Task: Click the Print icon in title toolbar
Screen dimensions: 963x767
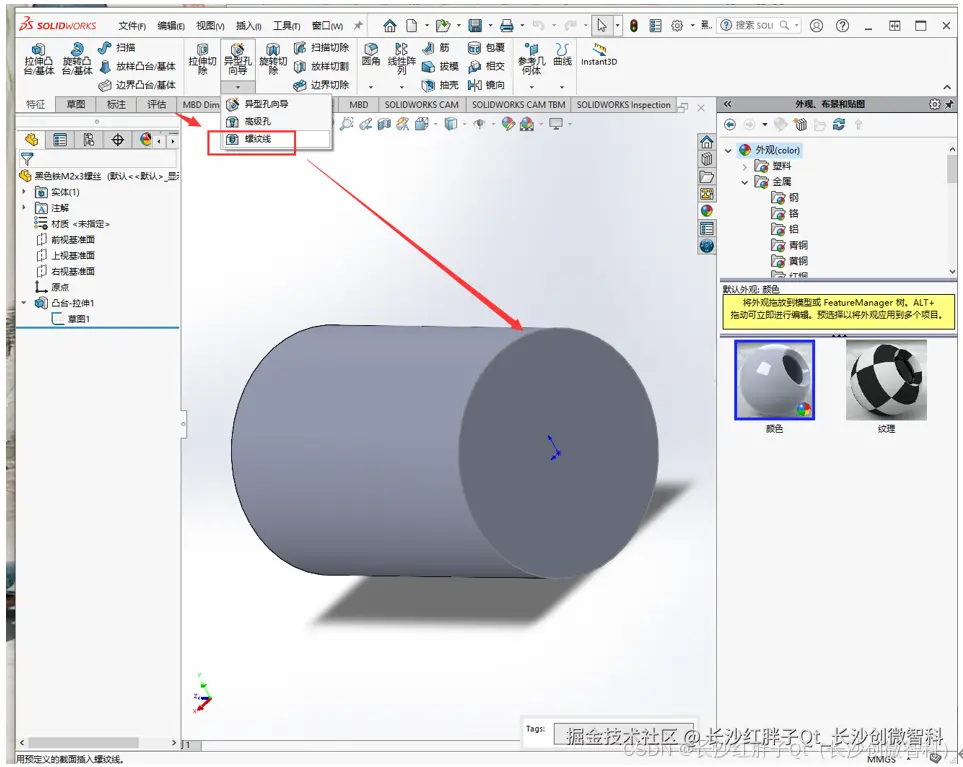Action: pyautogui.click(x=507, y=25)
